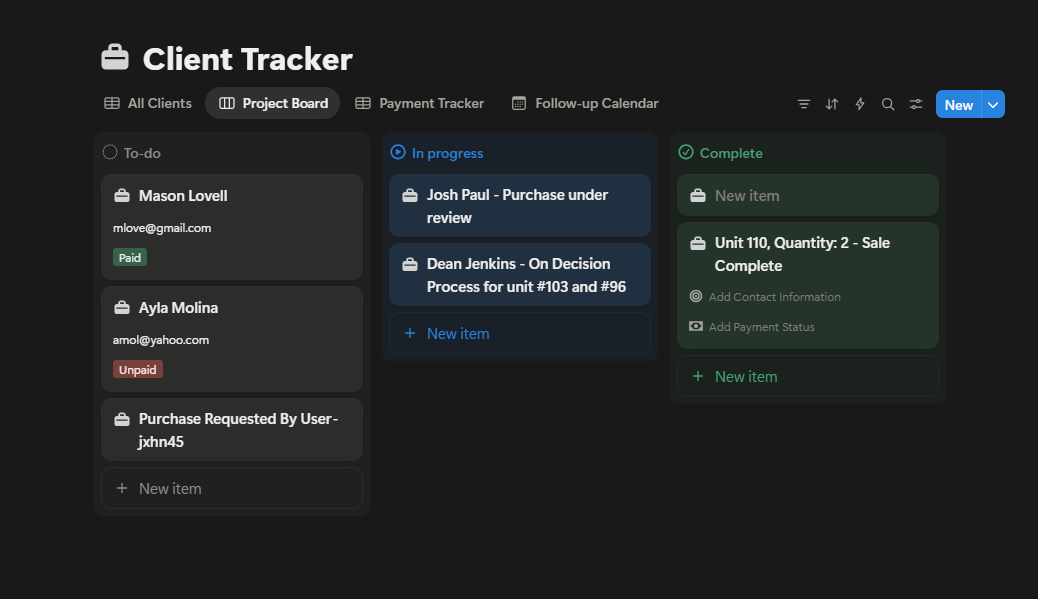Switch to the Follow-up Calendar tab
The image size is (1038, 599).
tap(585, 103)
